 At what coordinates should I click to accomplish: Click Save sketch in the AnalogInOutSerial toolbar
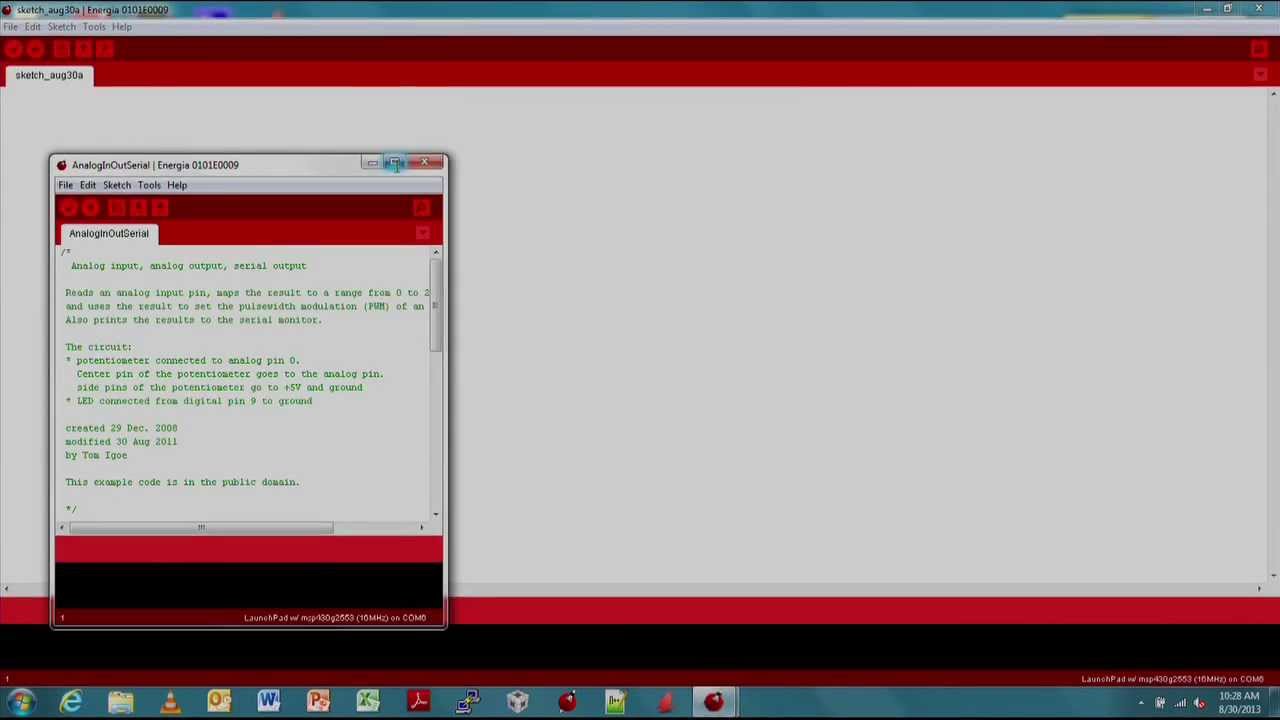[160, 208]
